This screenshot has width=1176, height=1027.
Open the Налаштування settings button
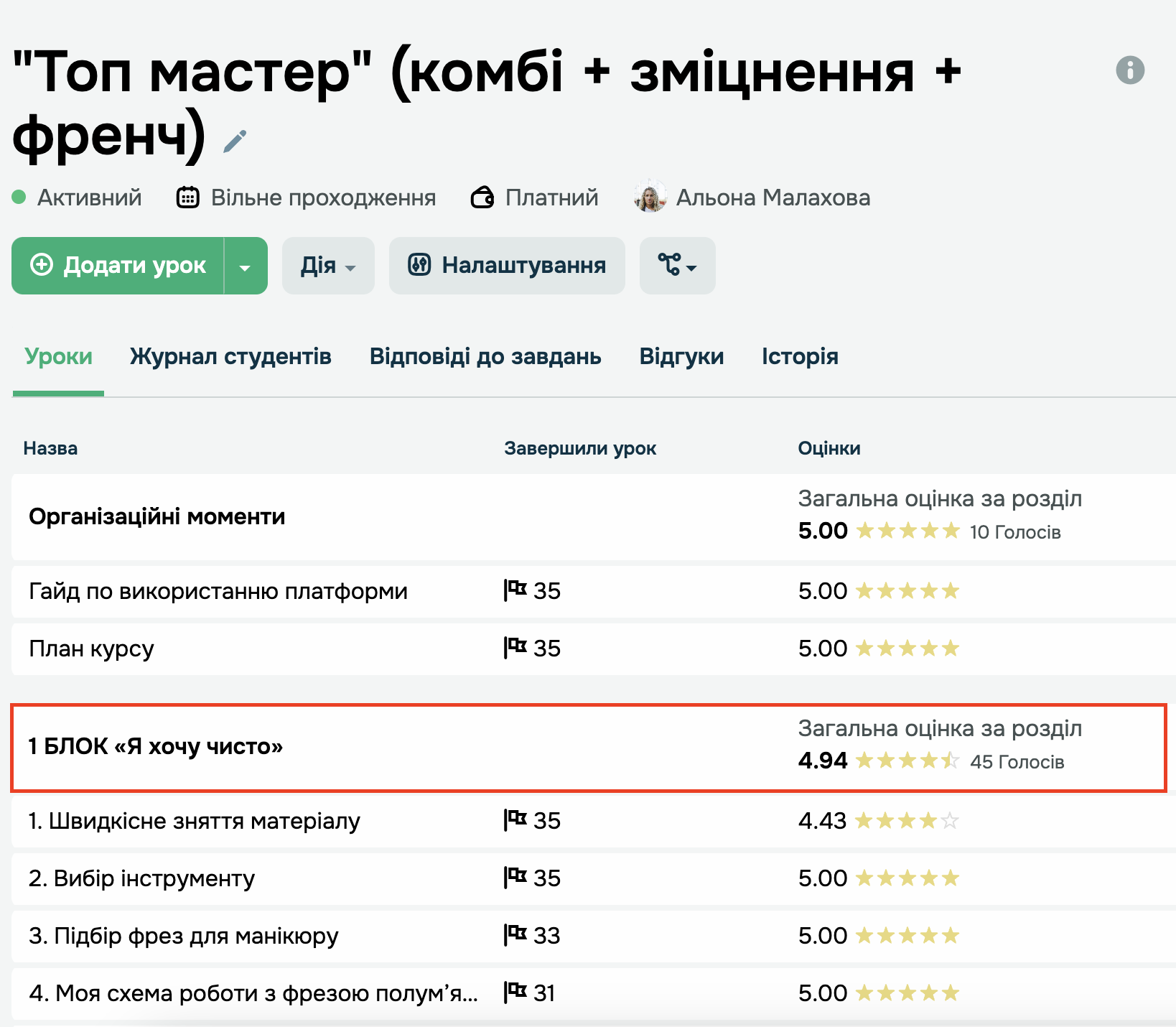(507, 266)
